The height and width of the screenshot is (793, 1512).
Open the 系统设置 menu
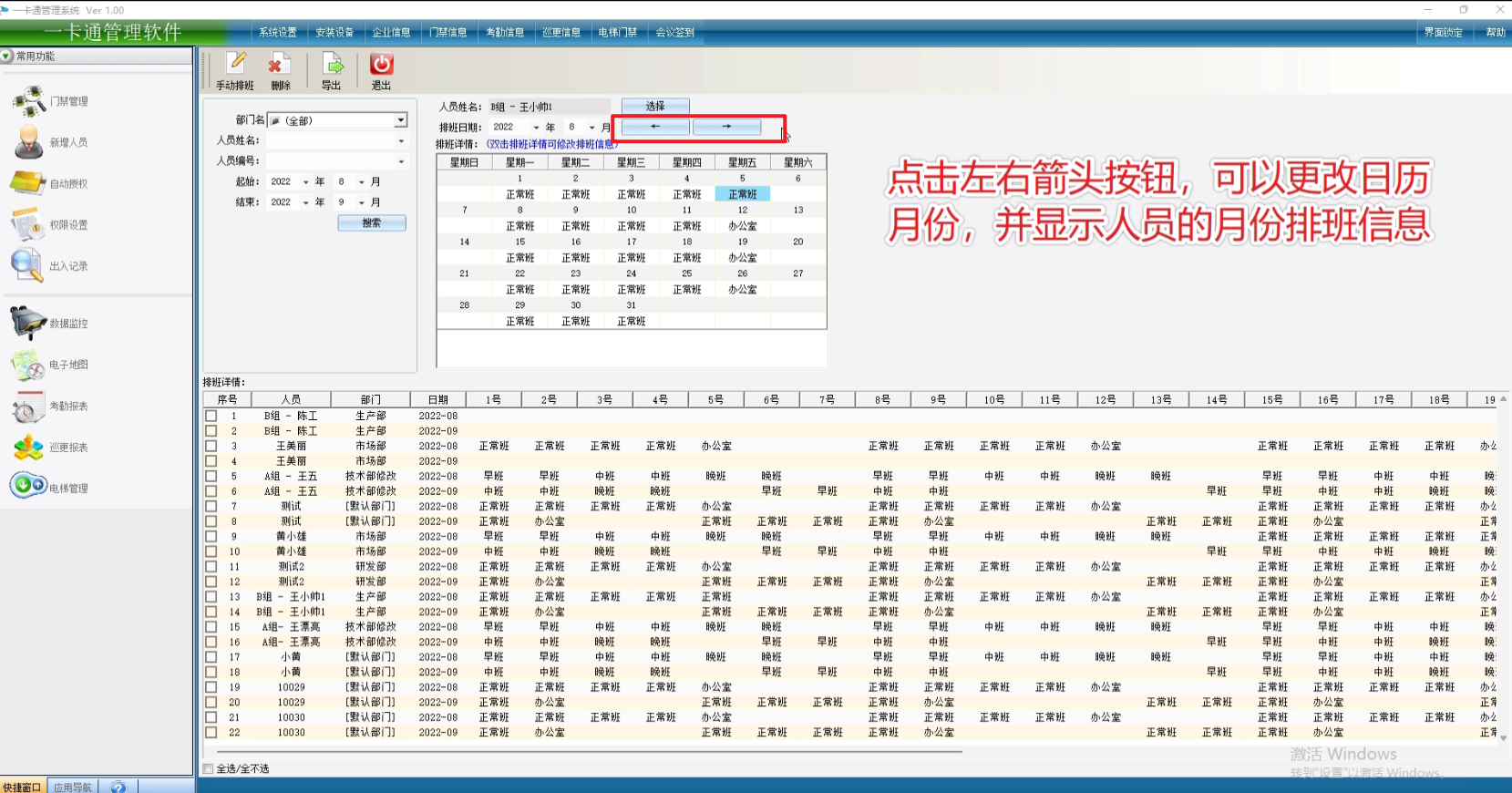[x=278, y=32]
